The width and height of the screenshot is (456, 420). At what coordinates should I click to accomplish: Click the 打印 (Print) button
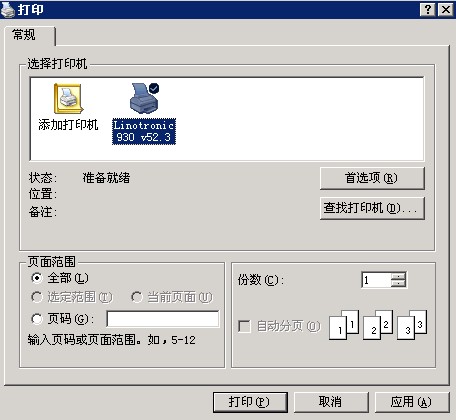coord(250,402)
